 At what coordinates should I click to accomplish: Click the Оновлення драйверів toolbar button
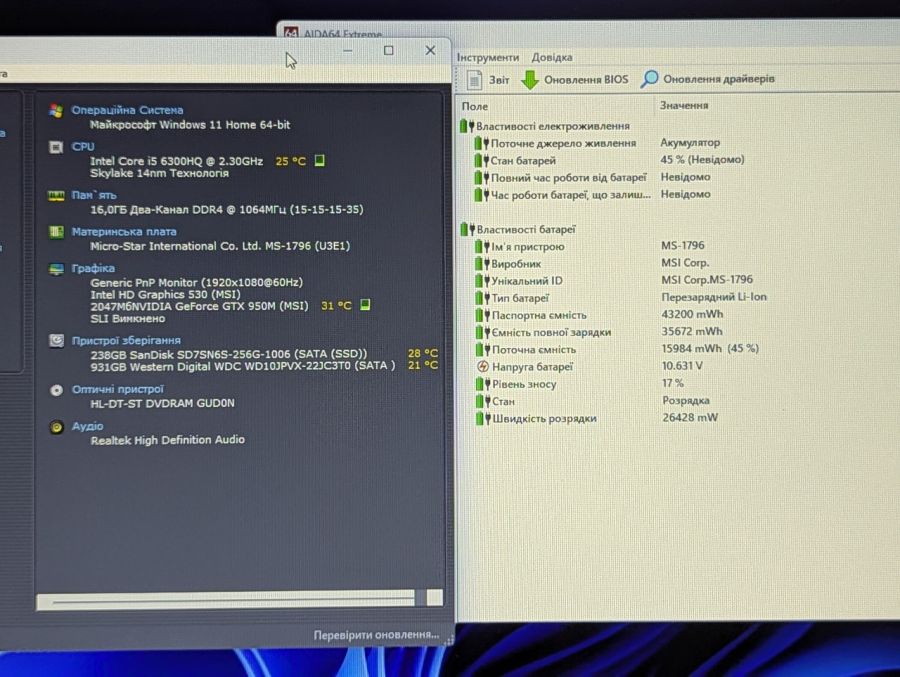(708, 79)
